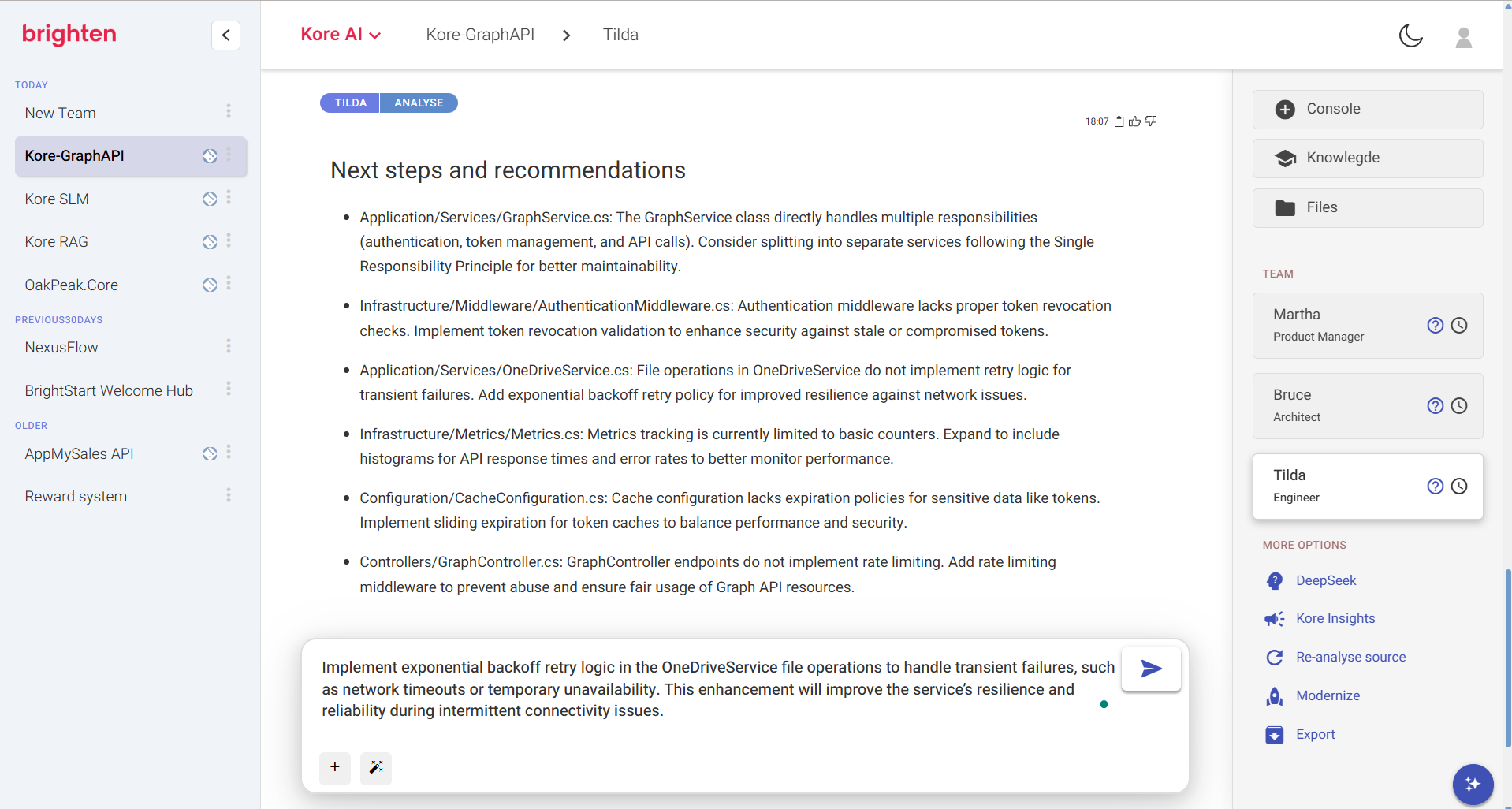Open the AppMySales API project
The width and height of the screenshot is (1512, 809).
(x=79, y=453)
